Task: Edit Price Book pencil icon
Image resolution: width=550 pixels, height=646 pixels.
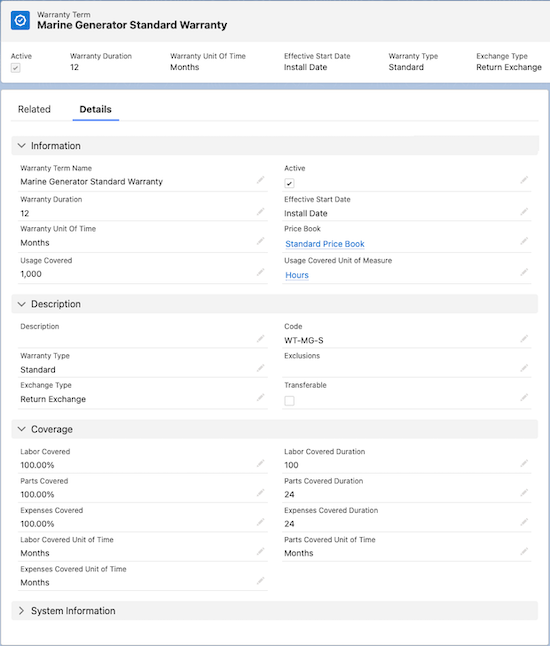Action: click(x=524, y=241)
